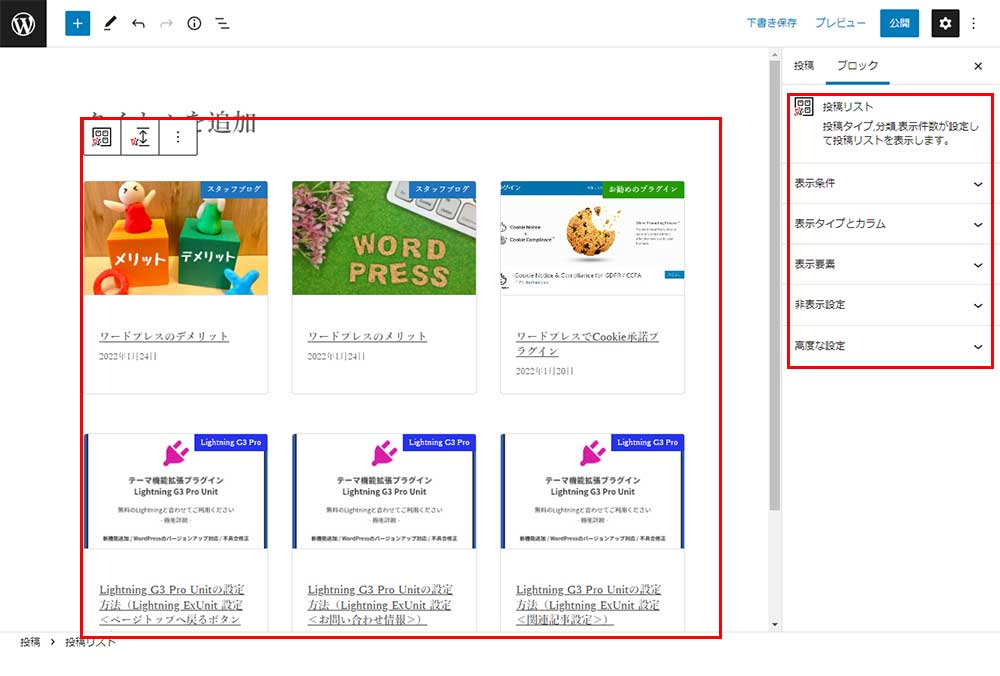Viewport: 1000px width, 676px height.
Task: Expand the 表示条件 panel
Action: coord(889,184)
